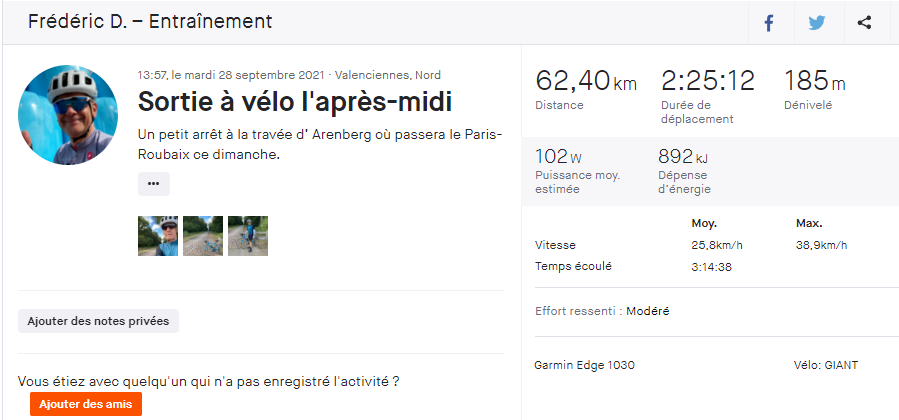The height and width of the screenshot is (420, 899).
Task: Expand the three-dots description options
Action: tap(153, 184)
